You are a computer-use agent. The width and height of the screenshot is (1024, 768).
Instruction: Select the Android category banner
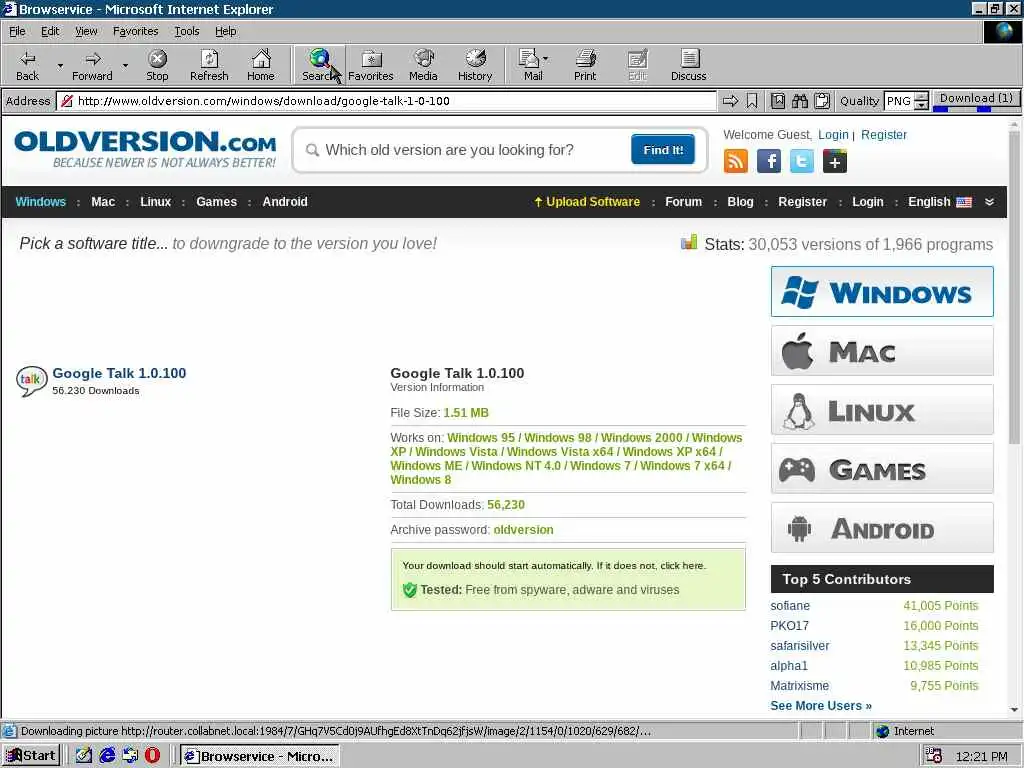(x=882, y=528)
